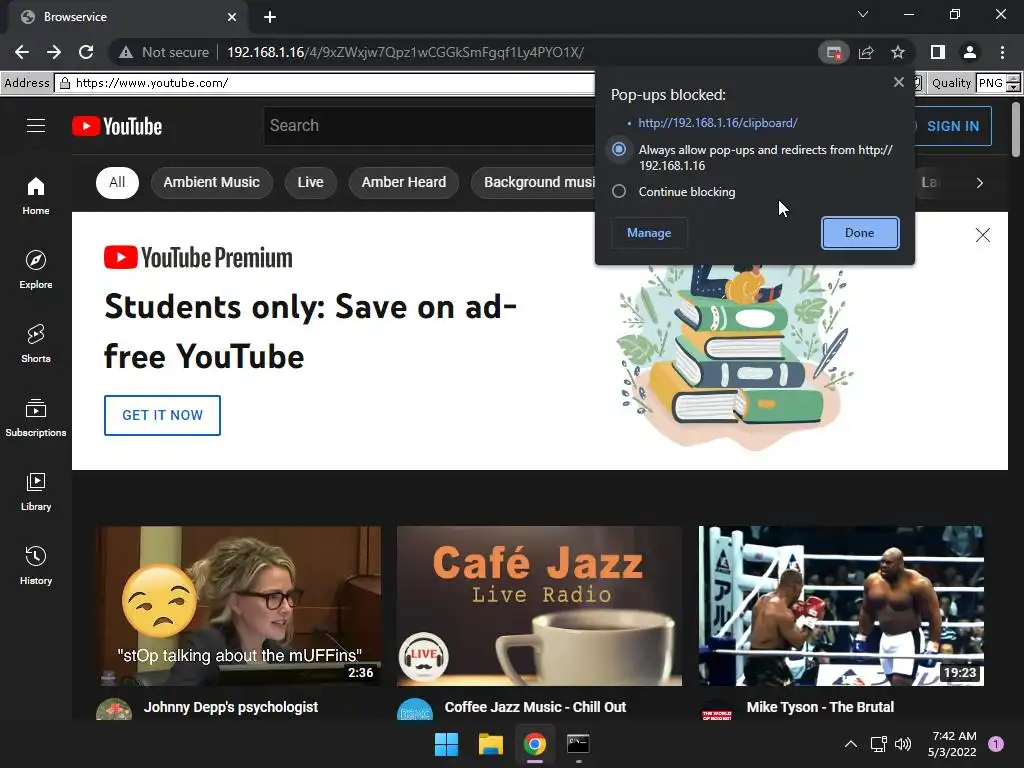Open Johnny Depp's psychologist video thumbnail
Image resolution: width=1024 pixels, height=768 pixels.
[x=239, y=605]
